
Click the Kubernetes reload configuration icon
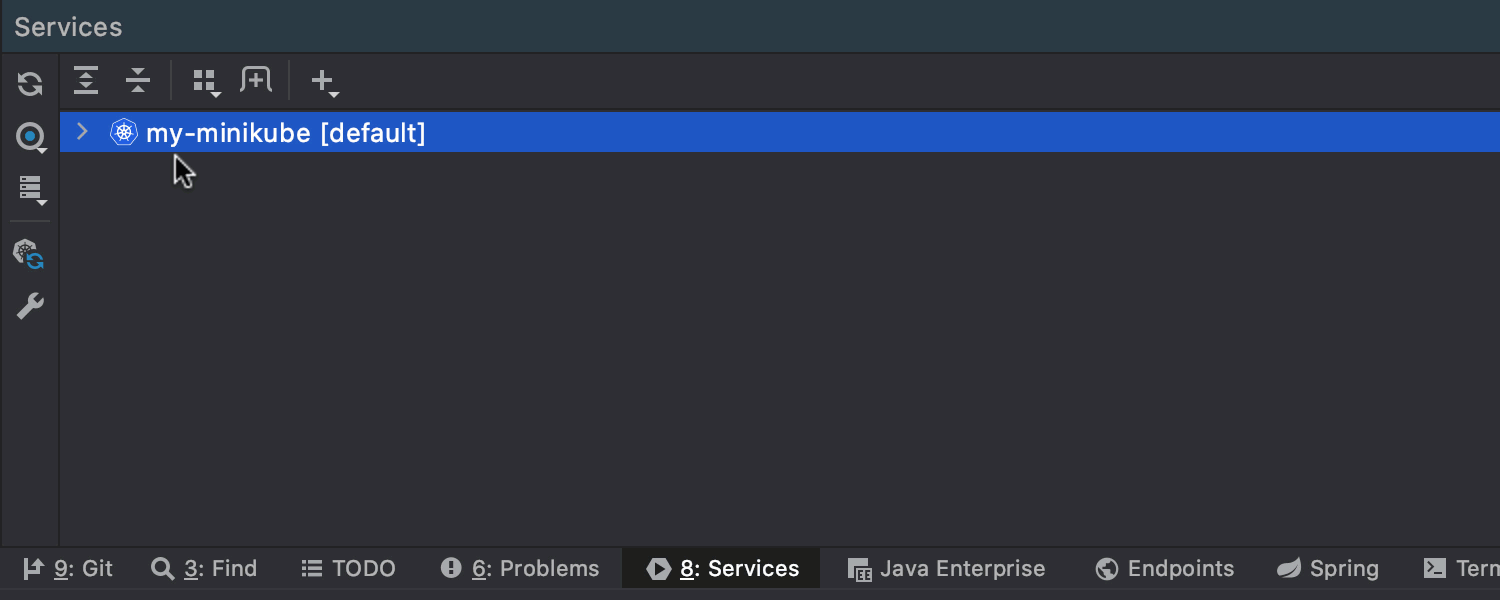point(29,253)
